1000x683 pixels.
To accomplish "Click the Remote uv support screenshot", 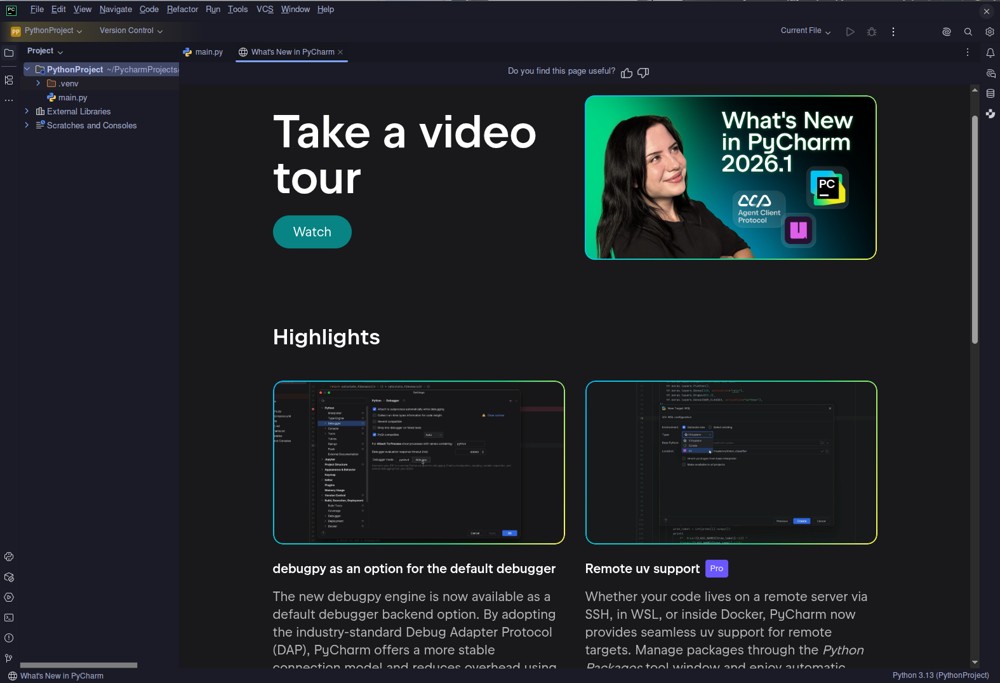I will [x=731, y=462].
